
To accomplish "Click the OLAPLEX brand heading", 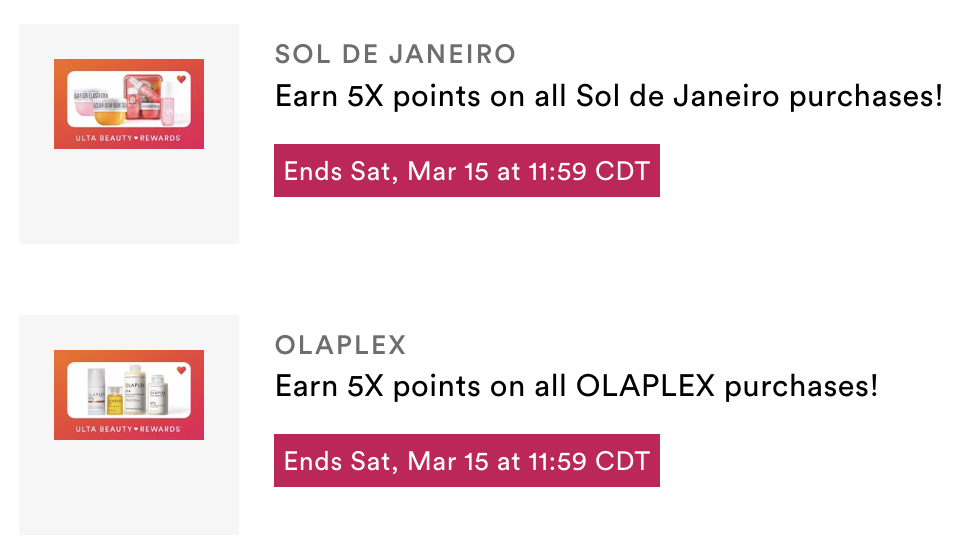I will tap(341, 345).
